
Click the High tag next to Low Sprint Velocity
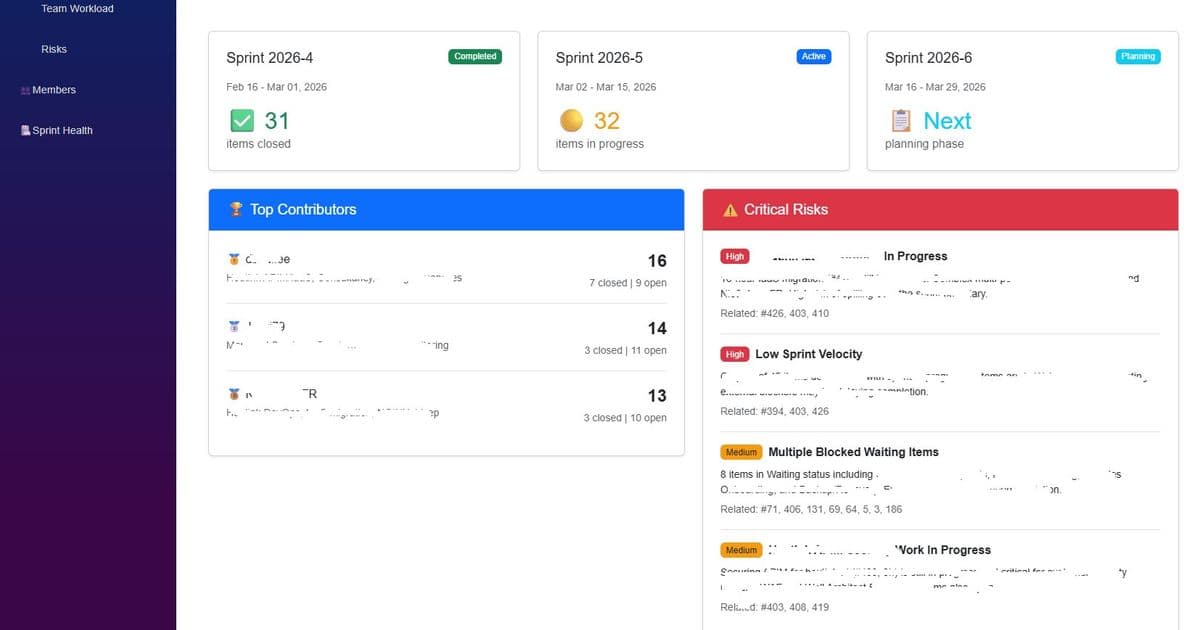(735, 354)
